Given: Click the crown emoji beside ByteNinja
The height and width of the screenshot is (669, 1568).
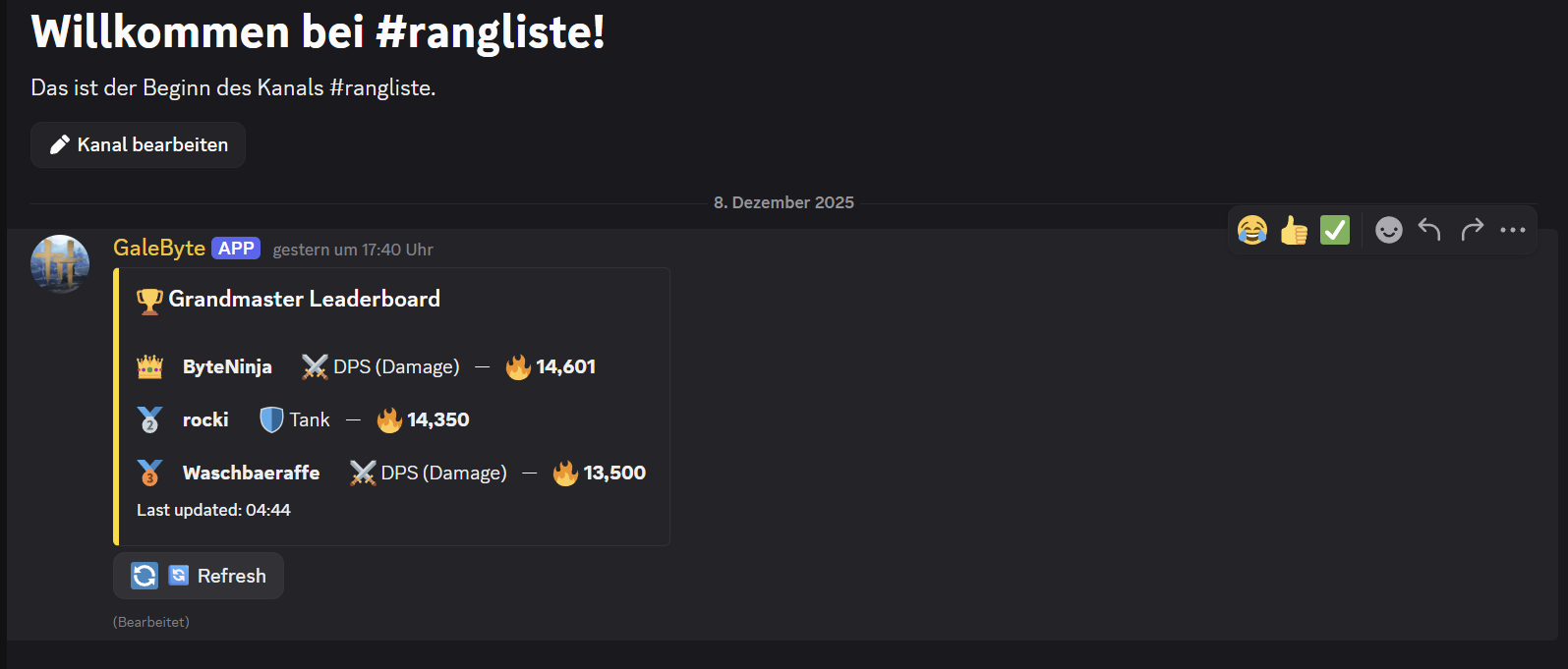Looking at the screenshot, I should coord(149,367).
